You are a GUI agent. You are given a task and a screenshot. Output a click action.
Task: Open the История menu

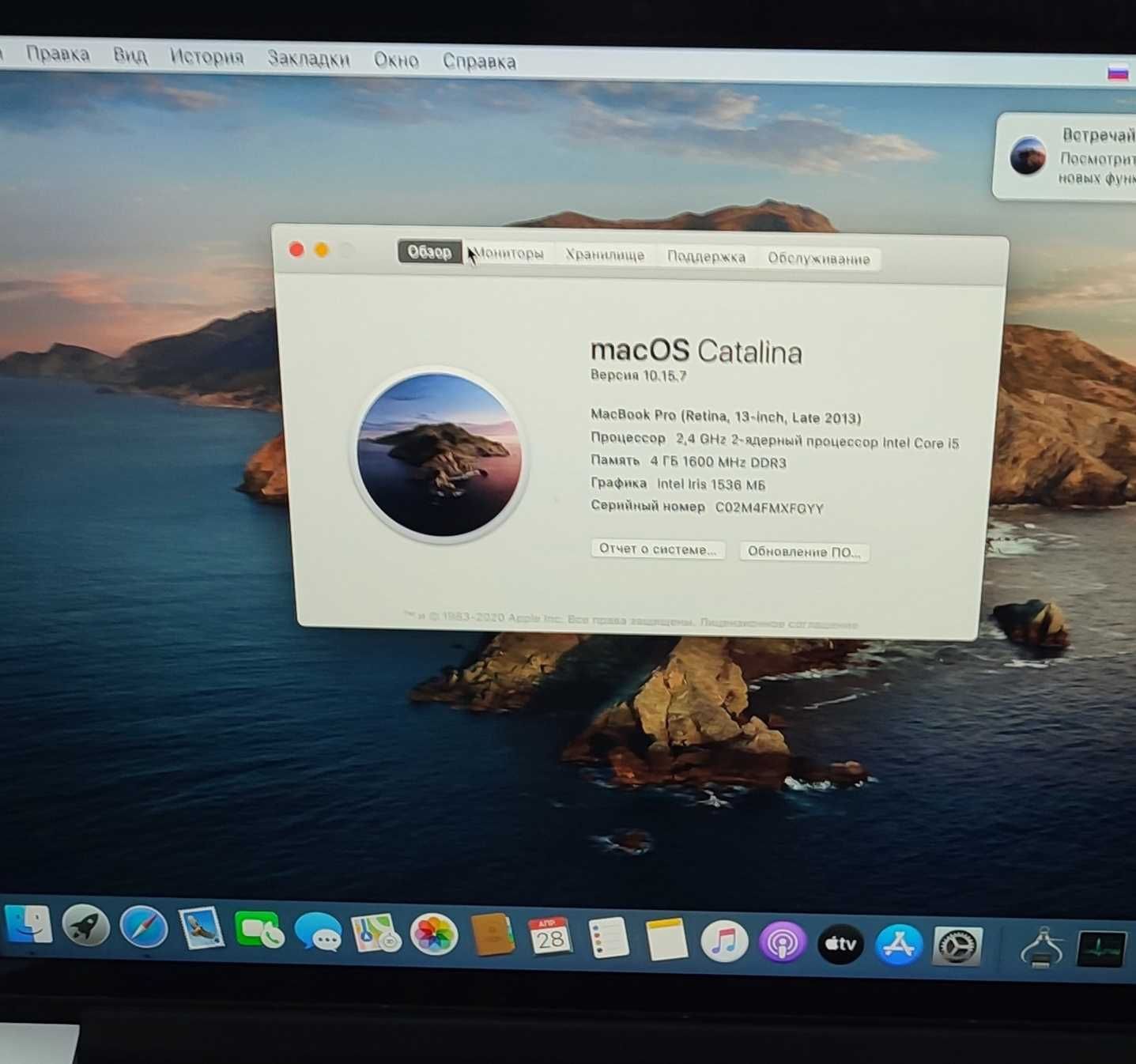(x=206, y=57)
